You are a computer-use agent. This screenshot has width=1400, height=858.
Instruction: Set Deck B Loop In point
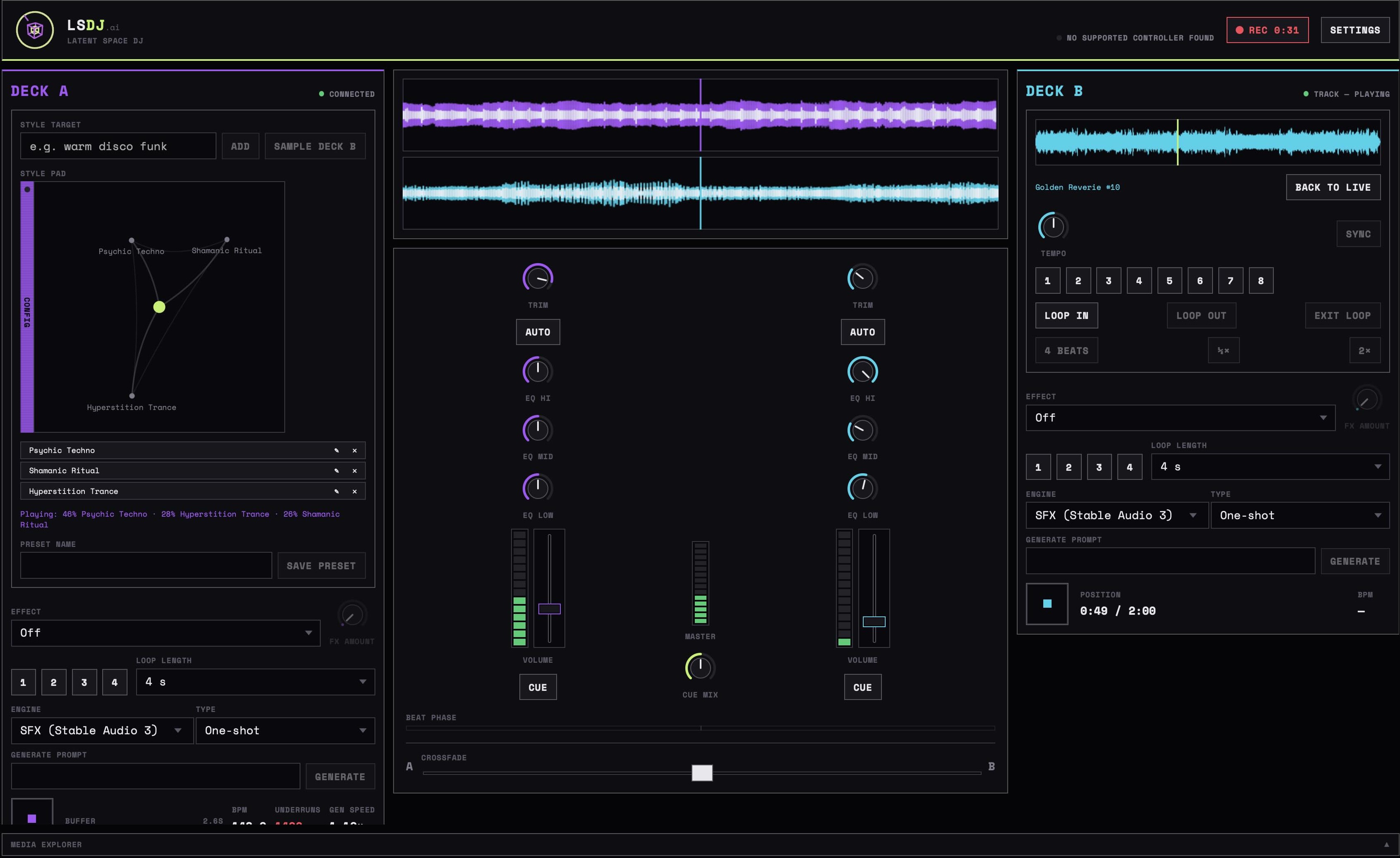[x=1066, y=316]
